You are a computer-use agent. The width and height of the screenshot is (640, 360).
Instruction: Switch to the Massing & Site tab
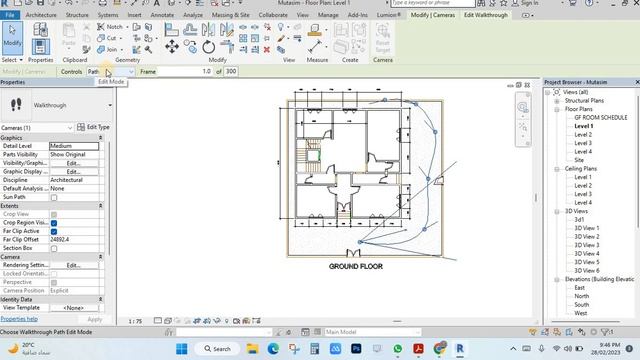[231, 15]
